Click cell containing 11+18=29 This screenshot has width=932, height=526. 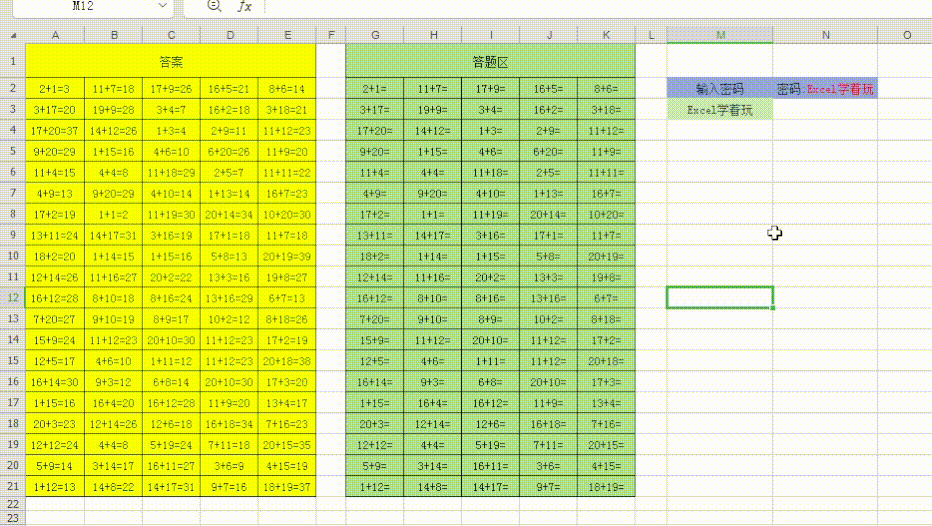coord(171,172)
